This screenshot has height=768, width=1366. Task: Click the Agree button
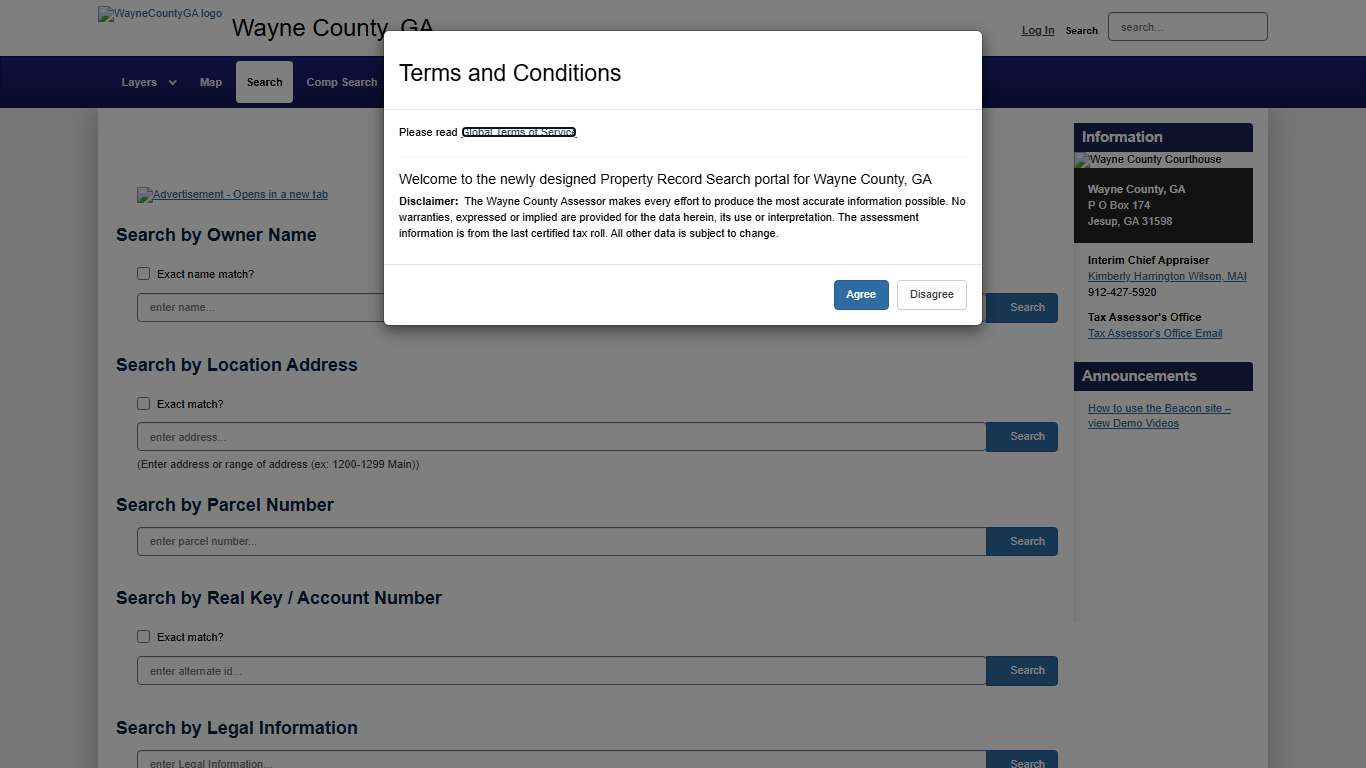tap(861, 295)
